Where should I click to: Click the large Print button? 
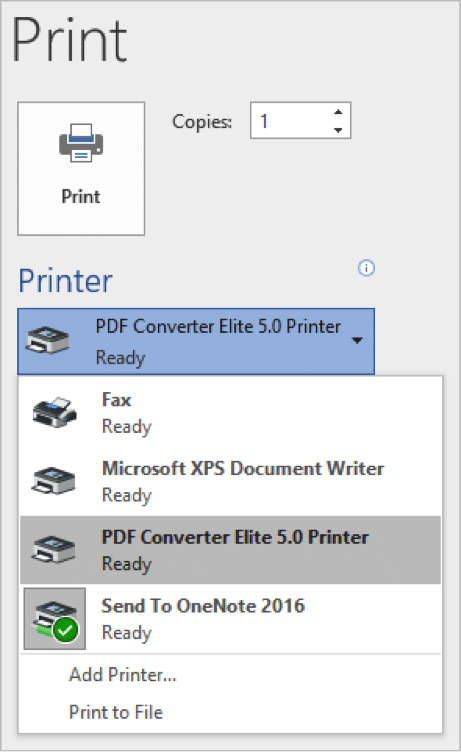[x=81, y=168]
